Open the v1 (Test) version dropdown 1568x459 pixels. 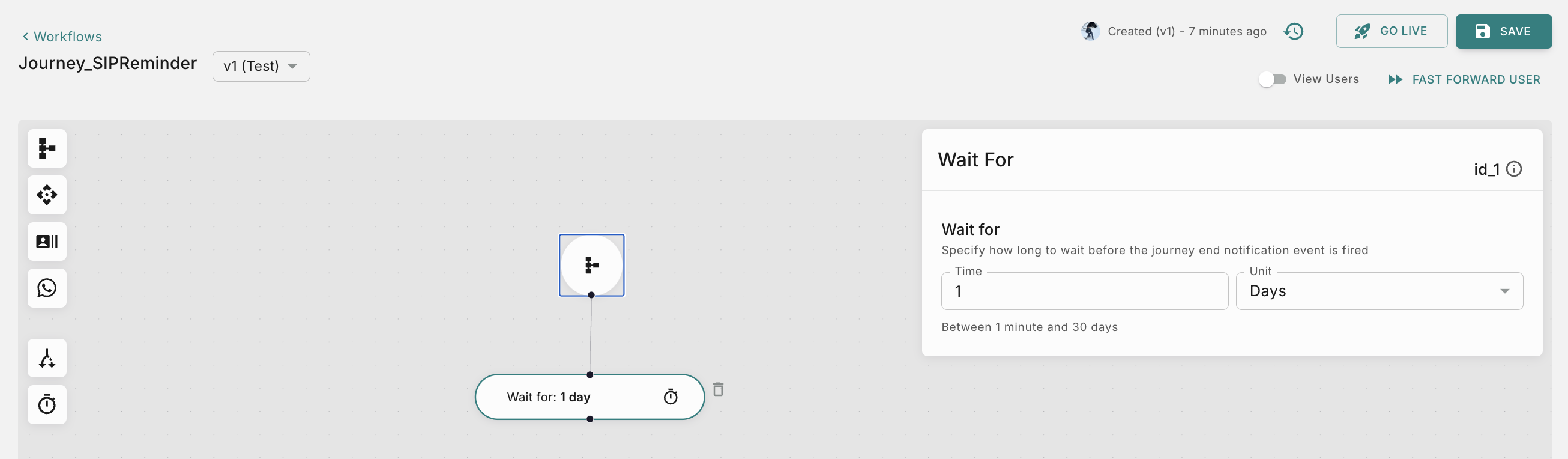coord(261,66)
